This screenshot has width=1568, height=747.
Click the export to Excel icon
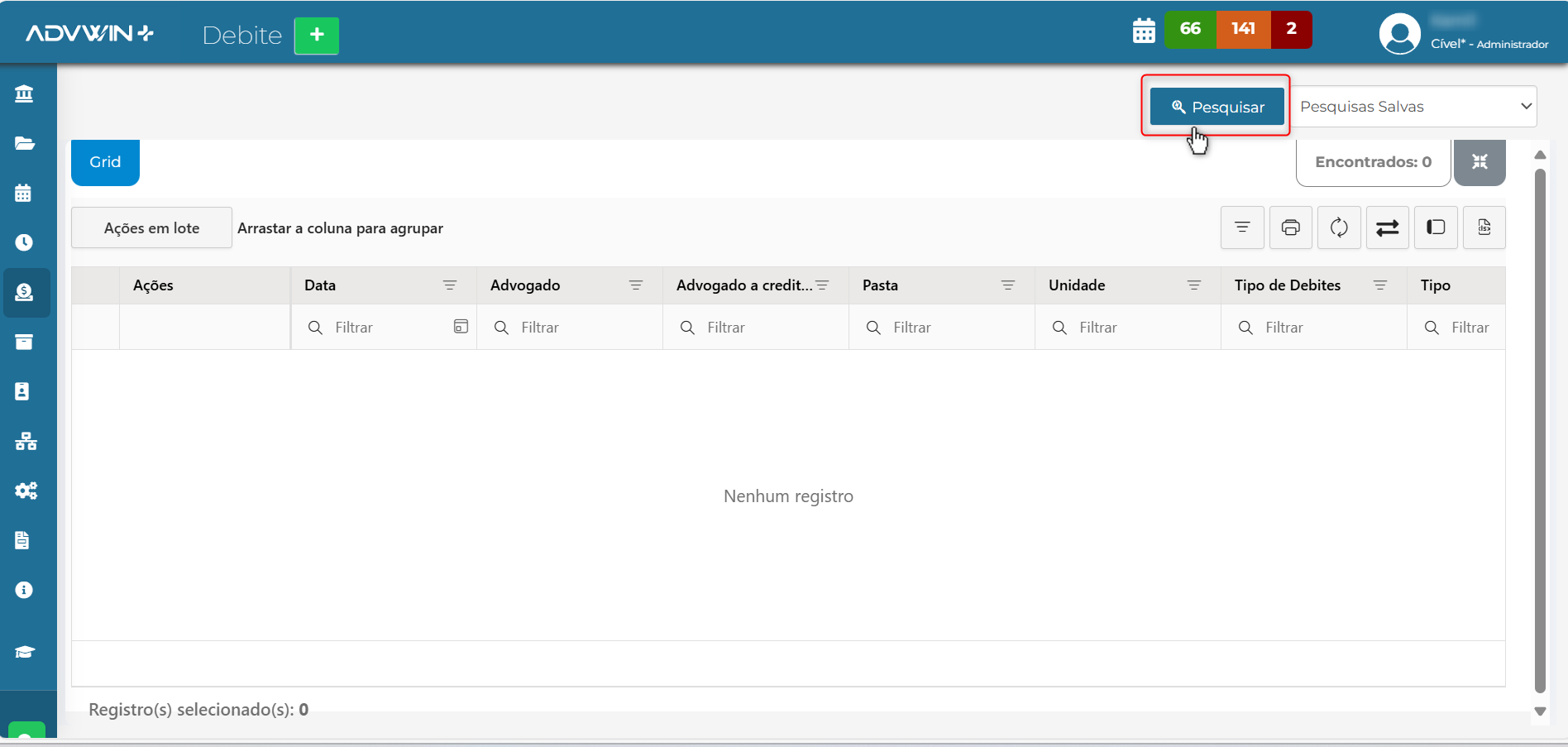[x=1484, y=227]
